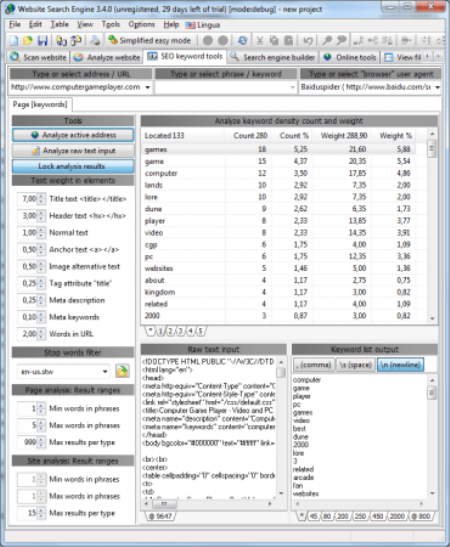
Task: Open the Edit menu
Action: [35, 25]
